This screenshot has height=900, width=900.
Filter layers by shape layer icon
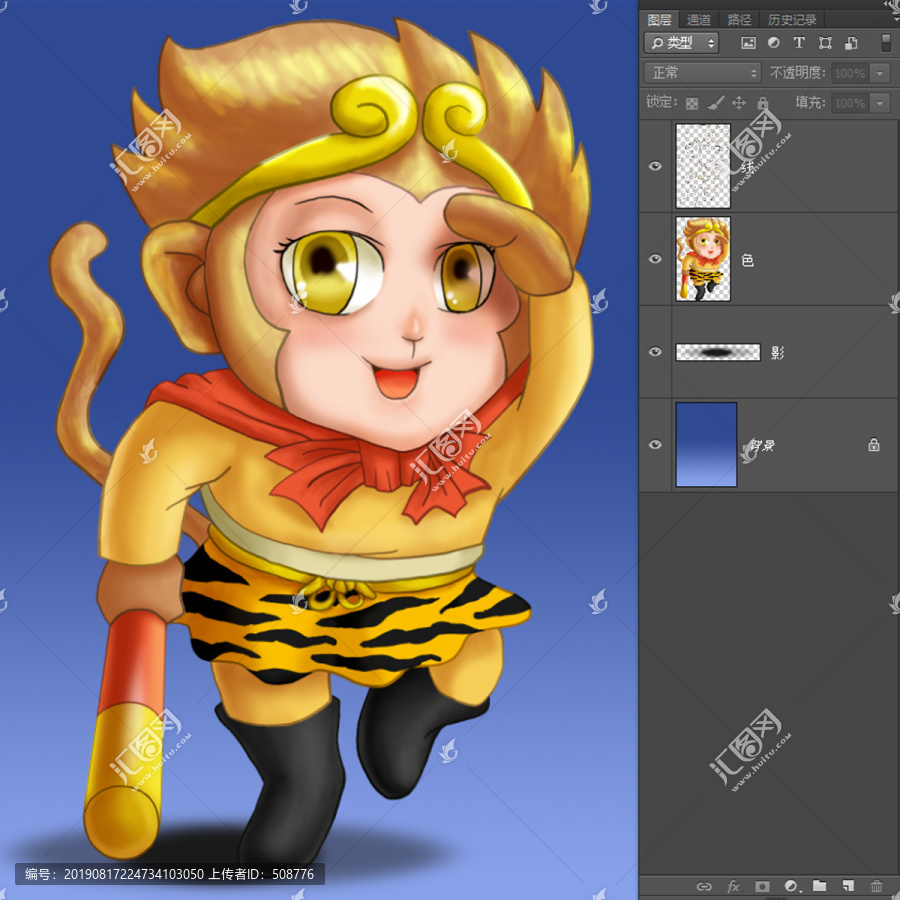click(825, 42)
